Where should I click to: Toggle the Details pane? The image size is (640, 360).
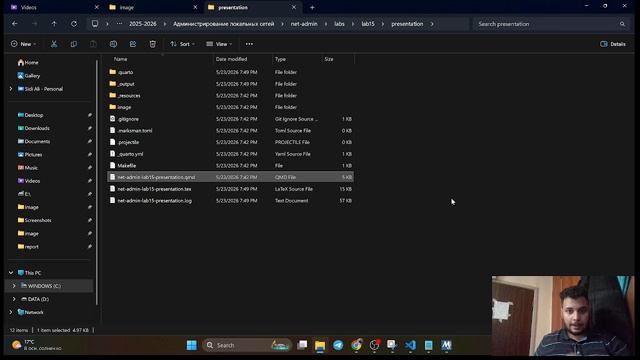click(x=613, y=44)
